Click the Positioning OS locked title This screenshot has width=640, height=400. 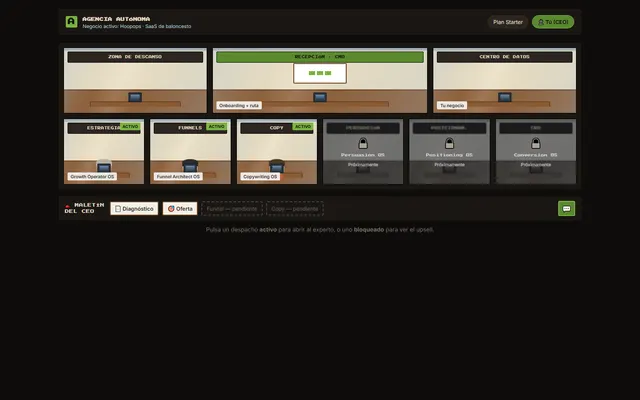pyautogui.click(x=449, y=155)
